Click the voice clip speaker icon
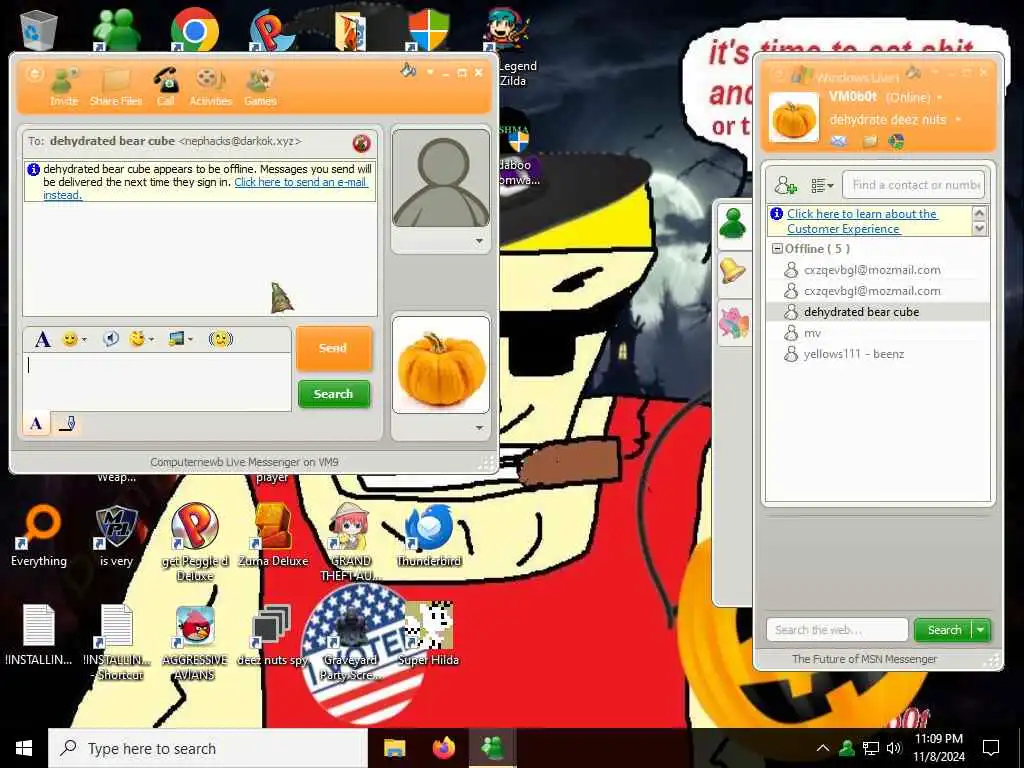 110,339
